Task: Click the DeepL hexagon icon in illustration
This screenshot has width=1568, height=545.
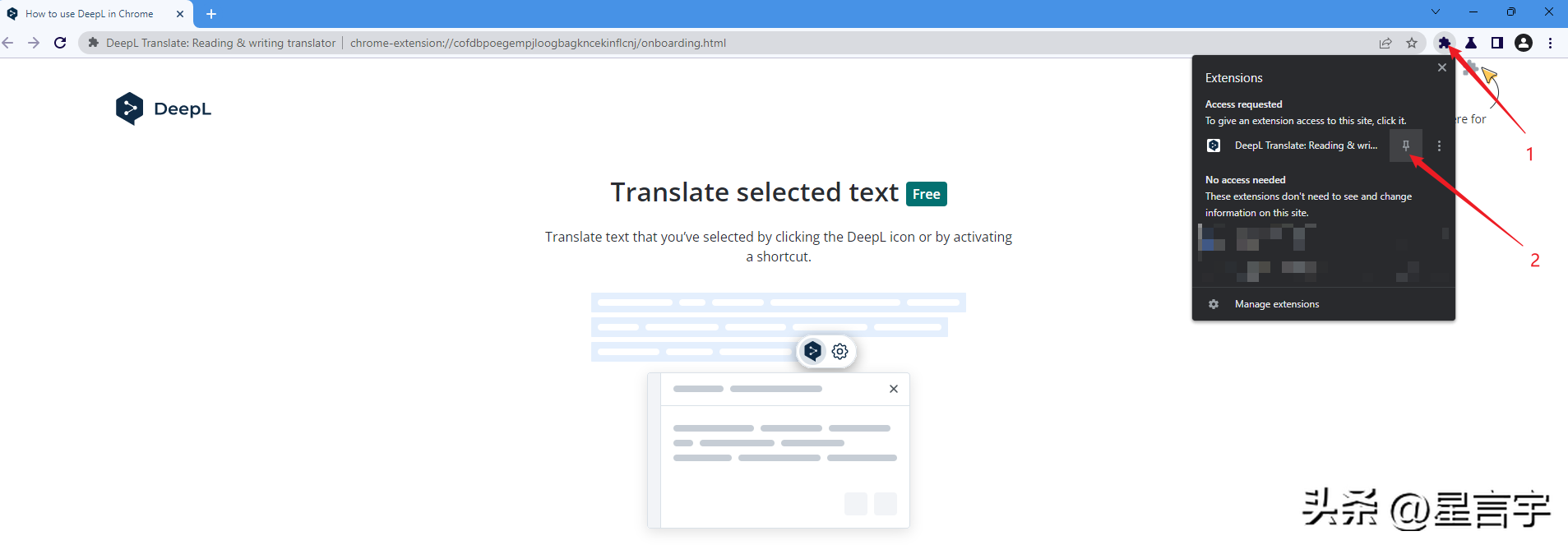Action: coord(812,351)
